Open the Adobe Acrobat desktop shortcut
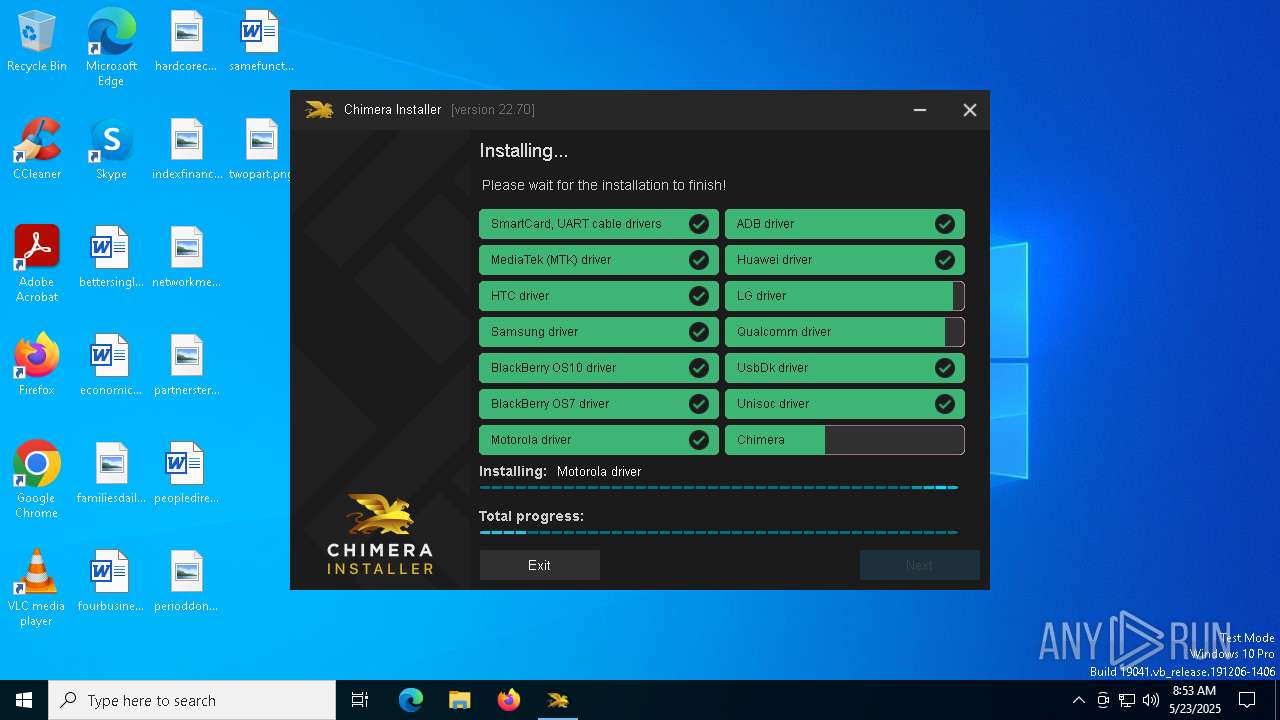1280x720 pixels. click(37, 263)
